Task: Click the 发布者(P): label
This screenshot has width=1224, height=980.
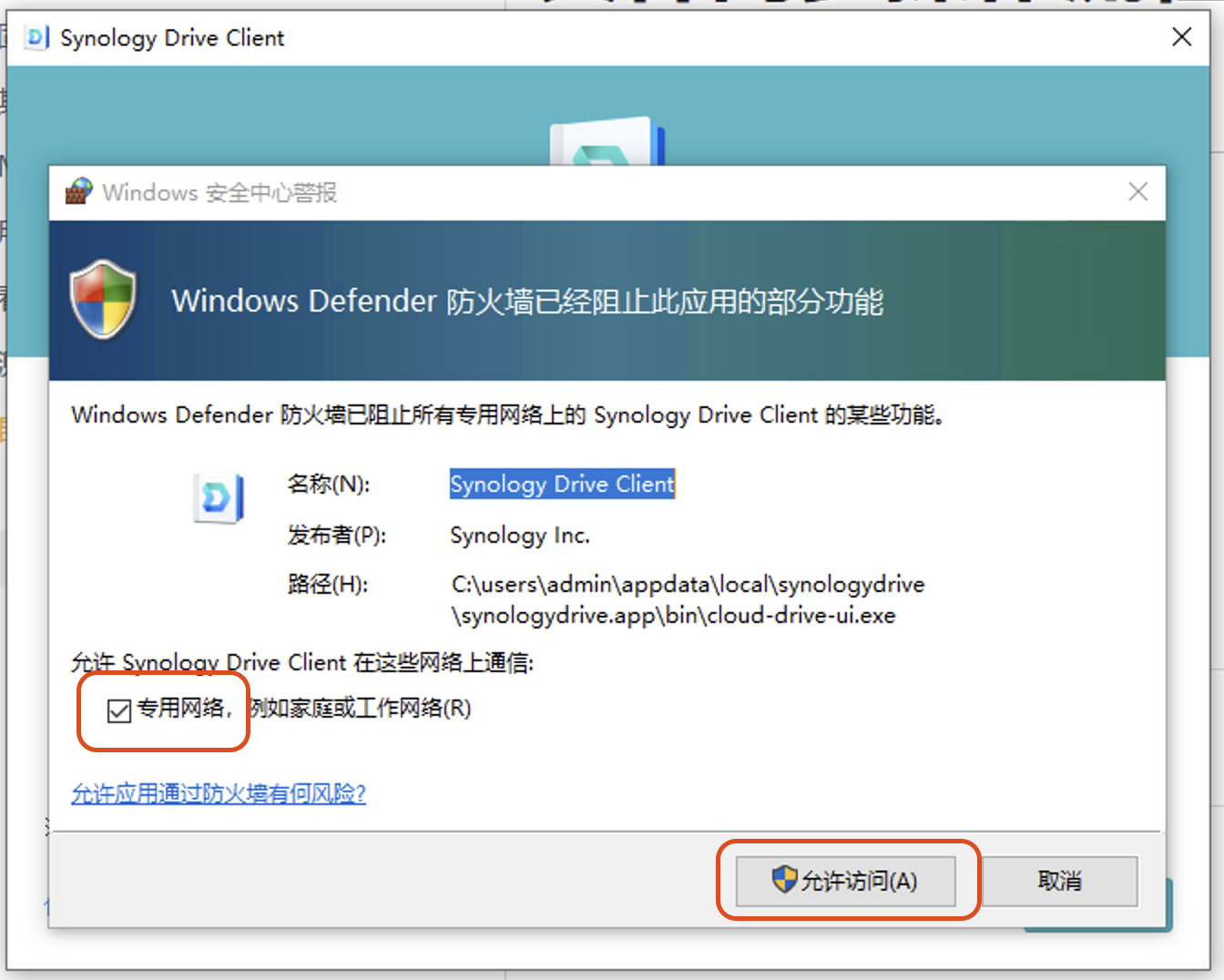Action: coord(336,536)
